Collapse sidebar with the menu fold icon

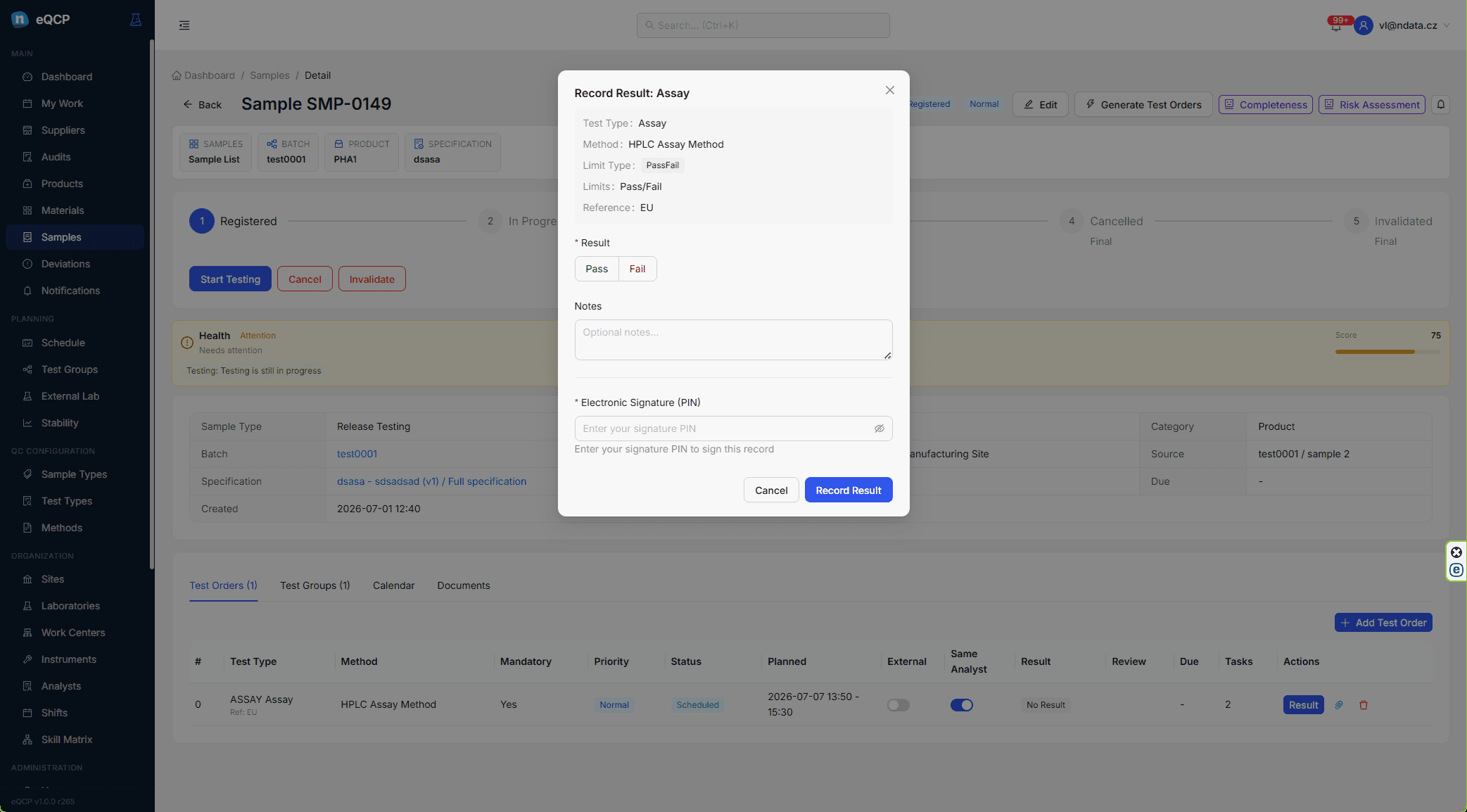pos(184,25)
